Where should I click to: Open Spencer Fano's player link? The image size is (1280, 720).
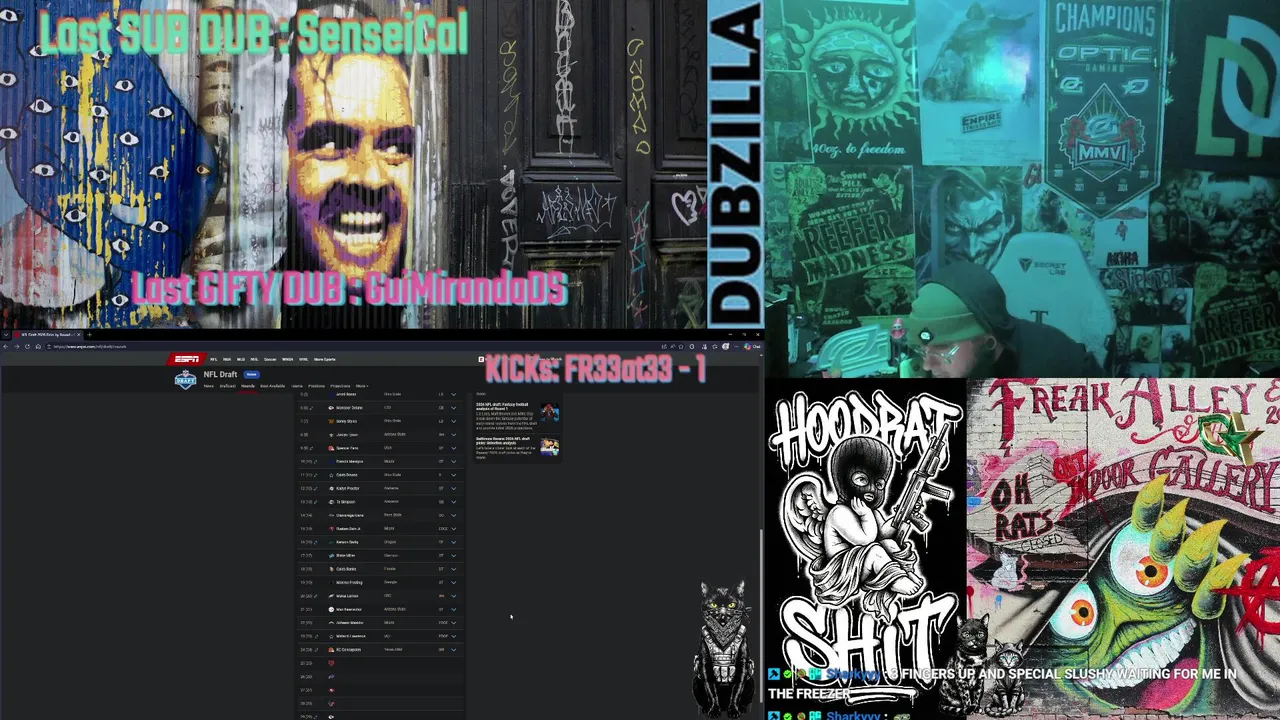coord(347,448)
